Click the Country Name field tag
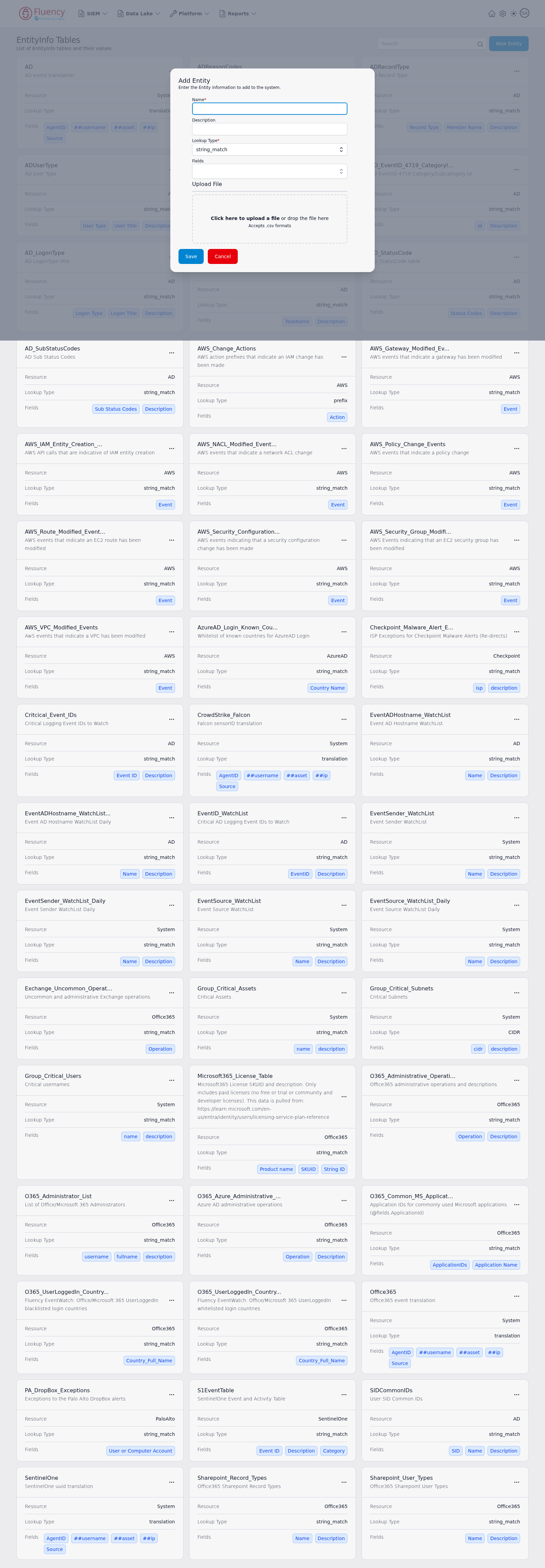 (x=328, y=688)
